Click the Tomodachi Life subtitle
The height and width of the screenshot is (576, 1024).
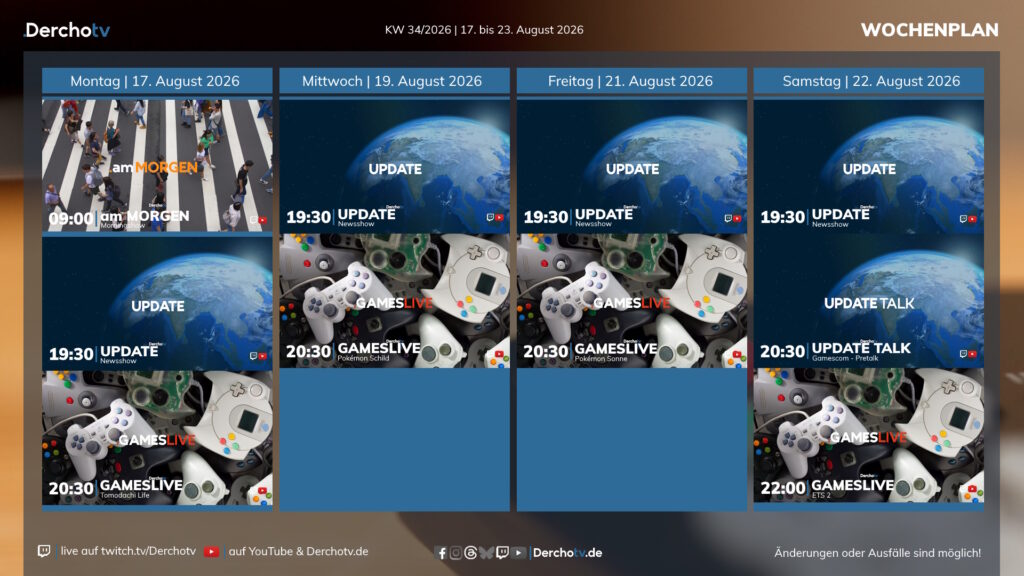125,495
